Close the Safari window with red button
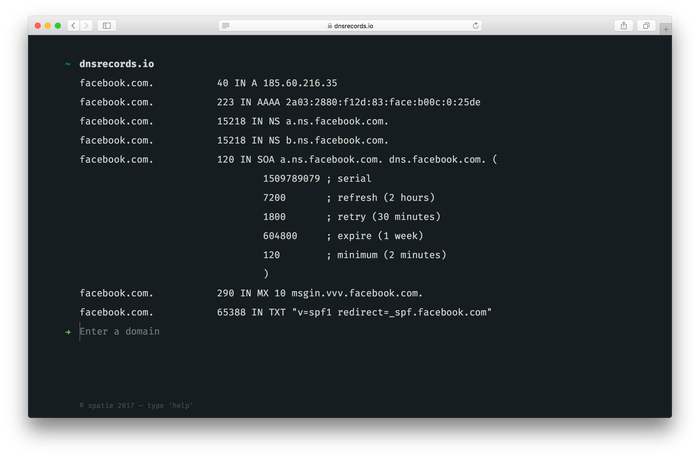700x458 pixels. (x=38, y=25)
